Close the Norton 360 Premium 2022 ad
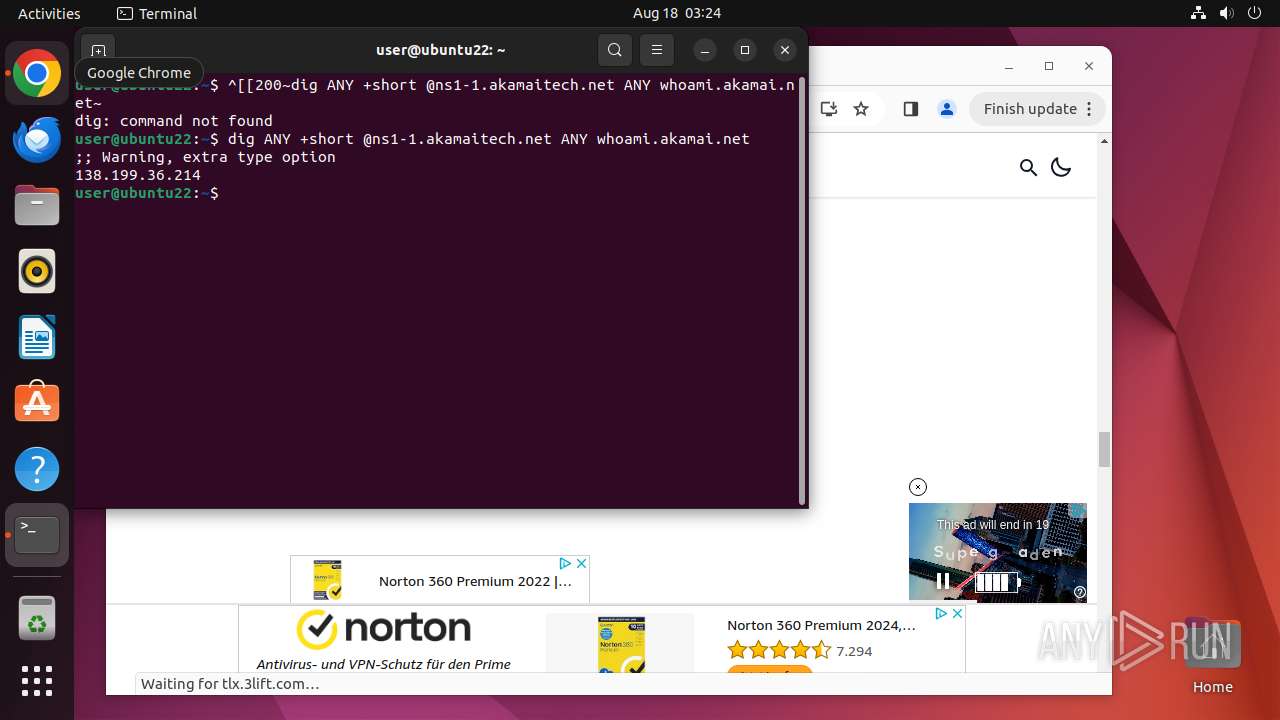Image resolution: width=1280 pixels, height=720 pixels. 581,564
